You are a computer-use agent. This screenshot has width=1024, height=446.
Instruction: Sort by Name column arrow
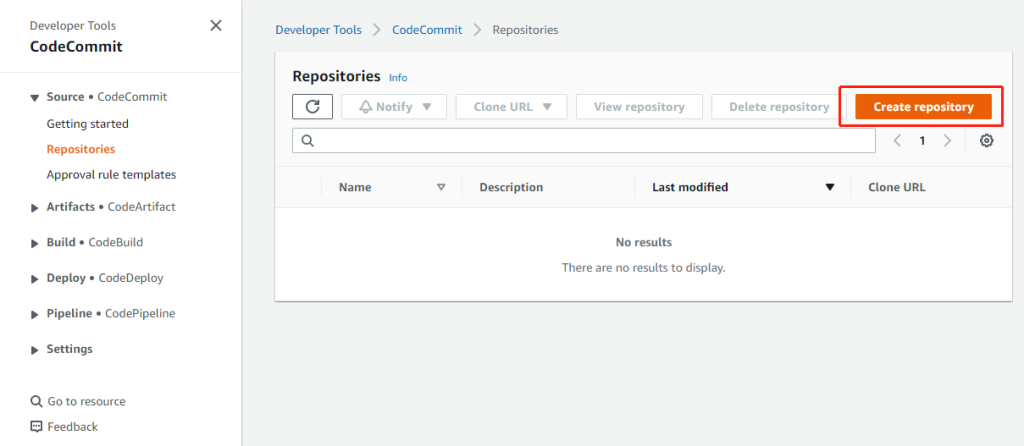coord(441,187)
